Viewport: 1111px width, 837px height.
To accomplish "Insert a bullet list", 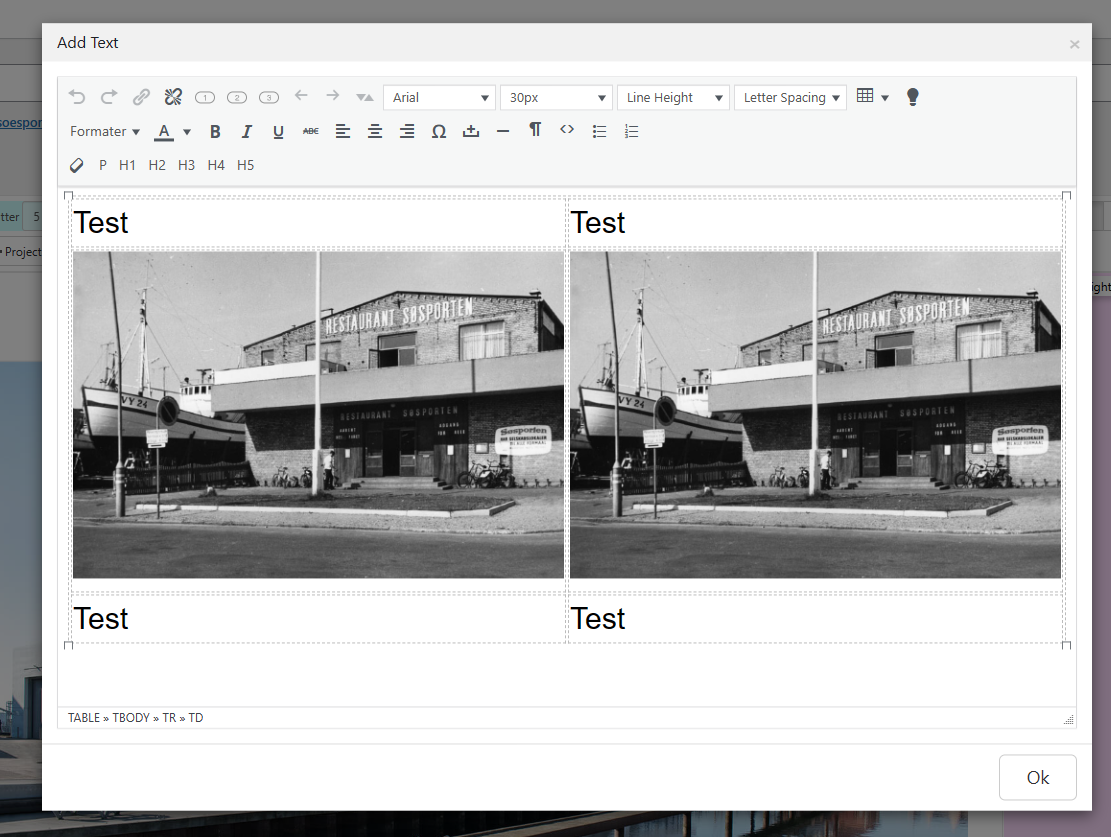I will click(x=600, y=131).
